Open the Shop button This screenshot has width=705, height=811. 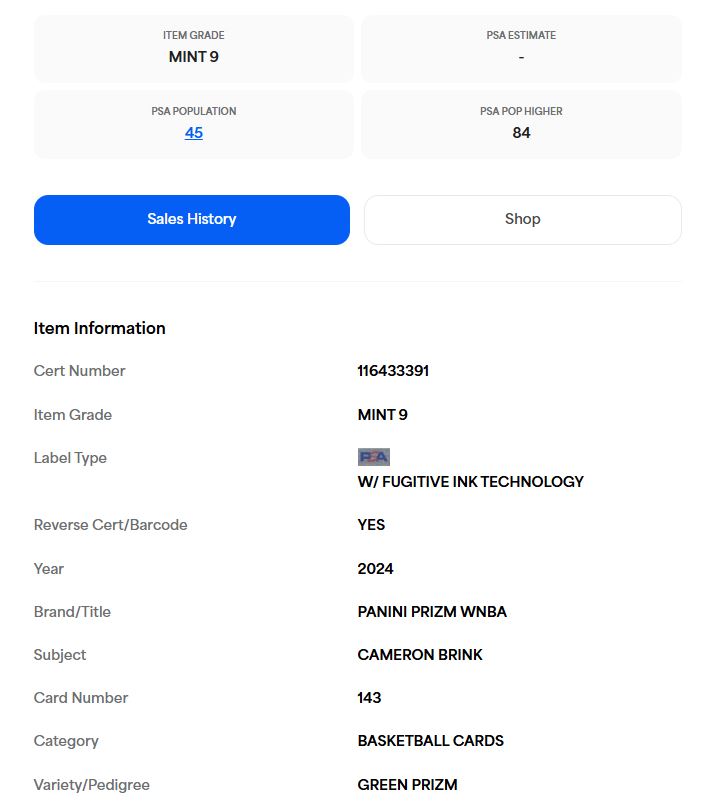pyautogui.click(x=522, y=219)
